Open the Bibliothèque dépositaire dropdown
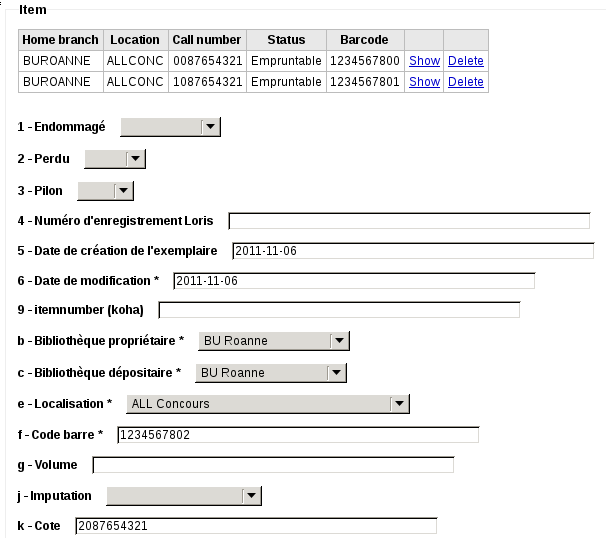The height and width of the screenshot is (538, 606). coord(271,373)
